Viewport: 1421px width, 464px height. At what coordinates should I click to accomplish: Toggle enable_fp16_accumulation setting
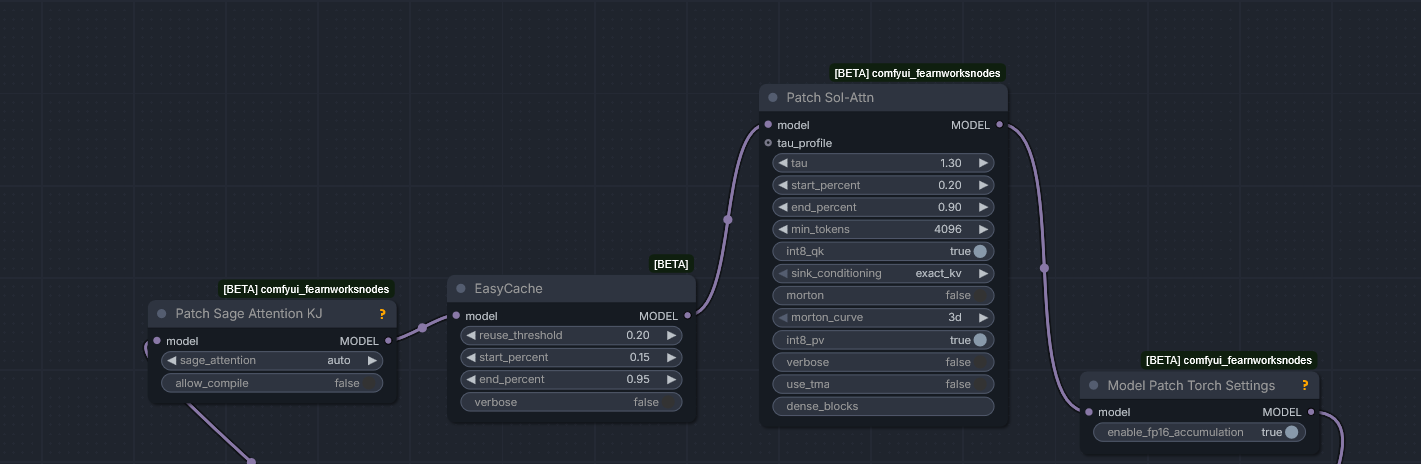coord(1200,432)
